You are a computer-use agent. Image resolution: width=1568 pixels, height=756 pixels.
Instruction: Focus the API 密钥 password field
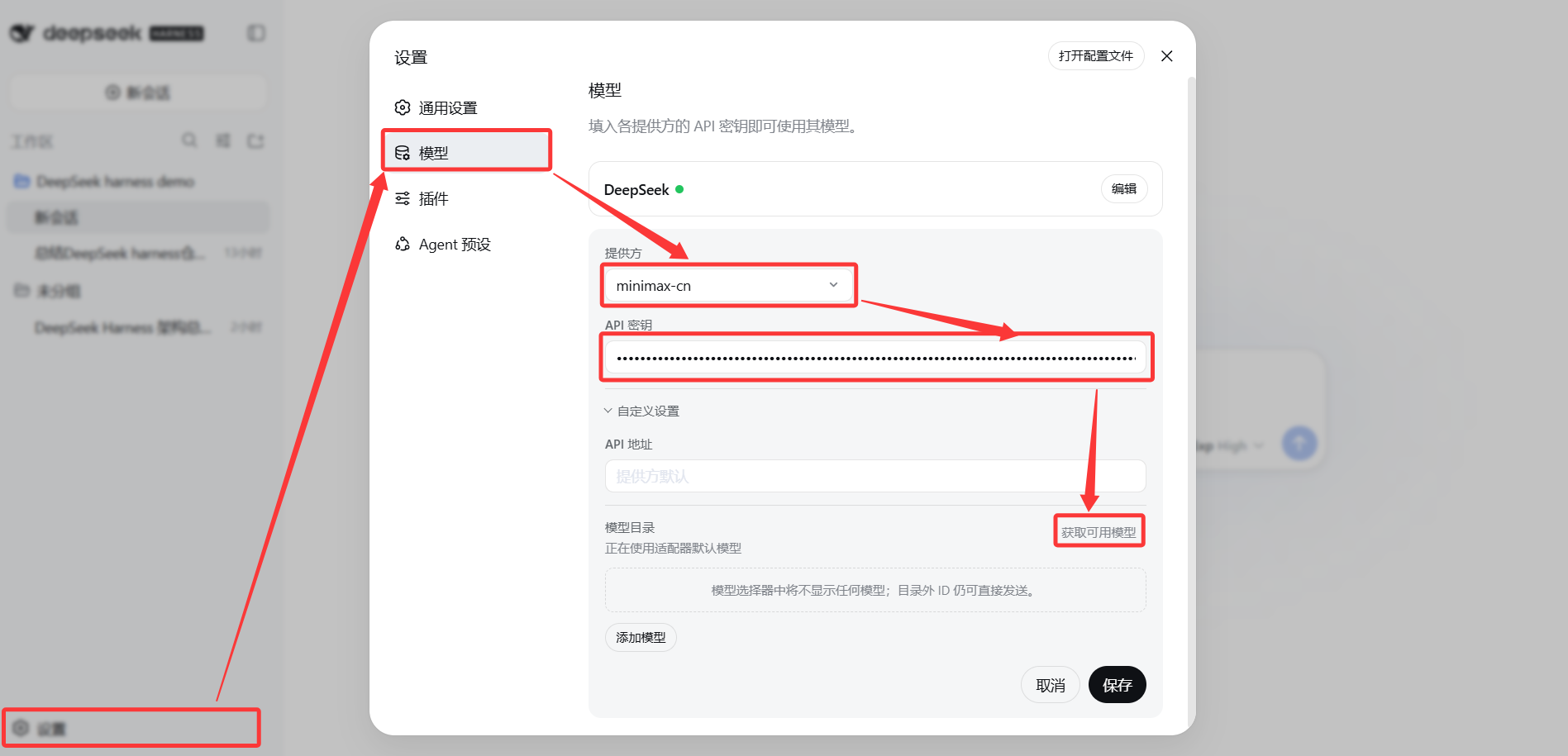875,358
